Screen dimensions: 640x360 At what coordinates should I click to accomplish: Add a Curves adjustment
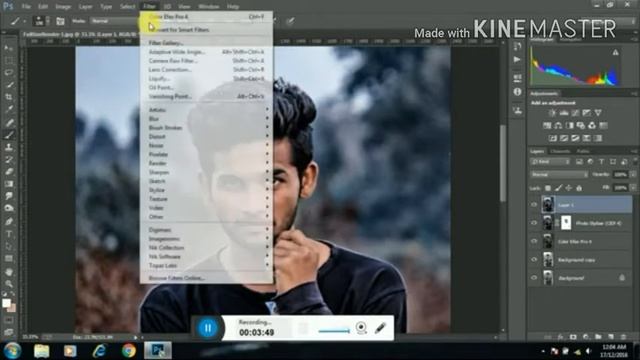pos(575,113)
